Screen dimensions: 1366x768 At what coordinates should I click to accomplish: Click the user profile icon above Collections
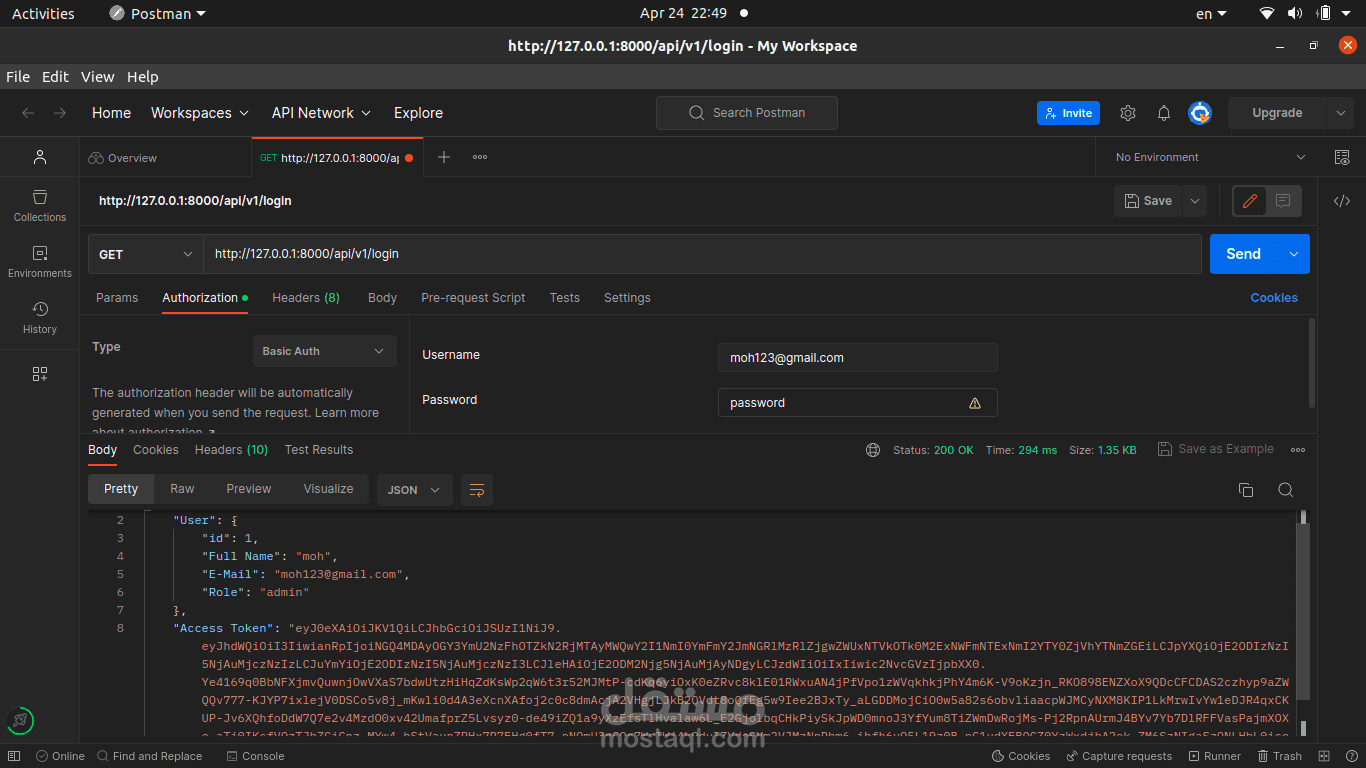tap(40, 157)
